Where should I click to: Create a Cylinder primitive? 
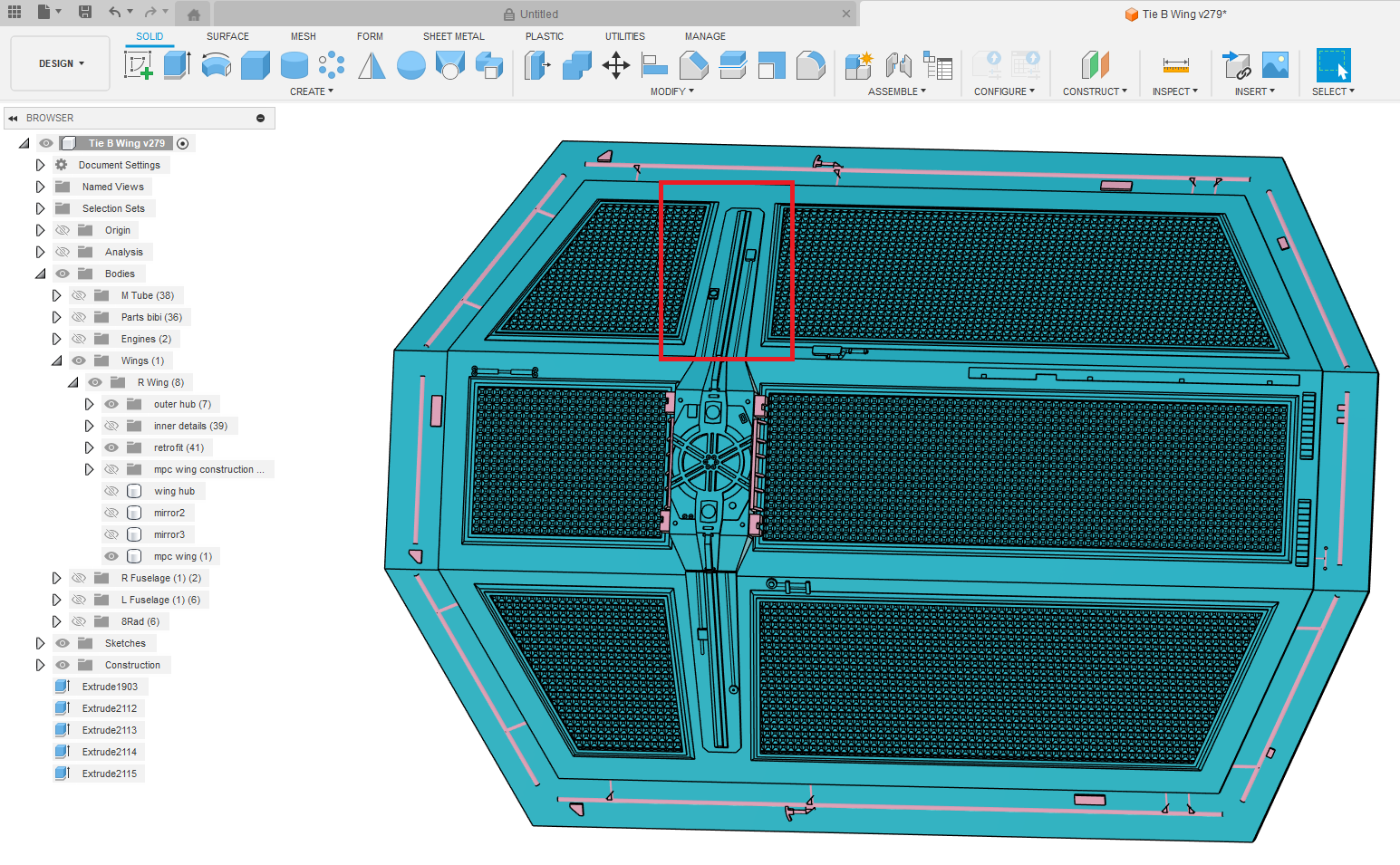[x=294, y=65]
